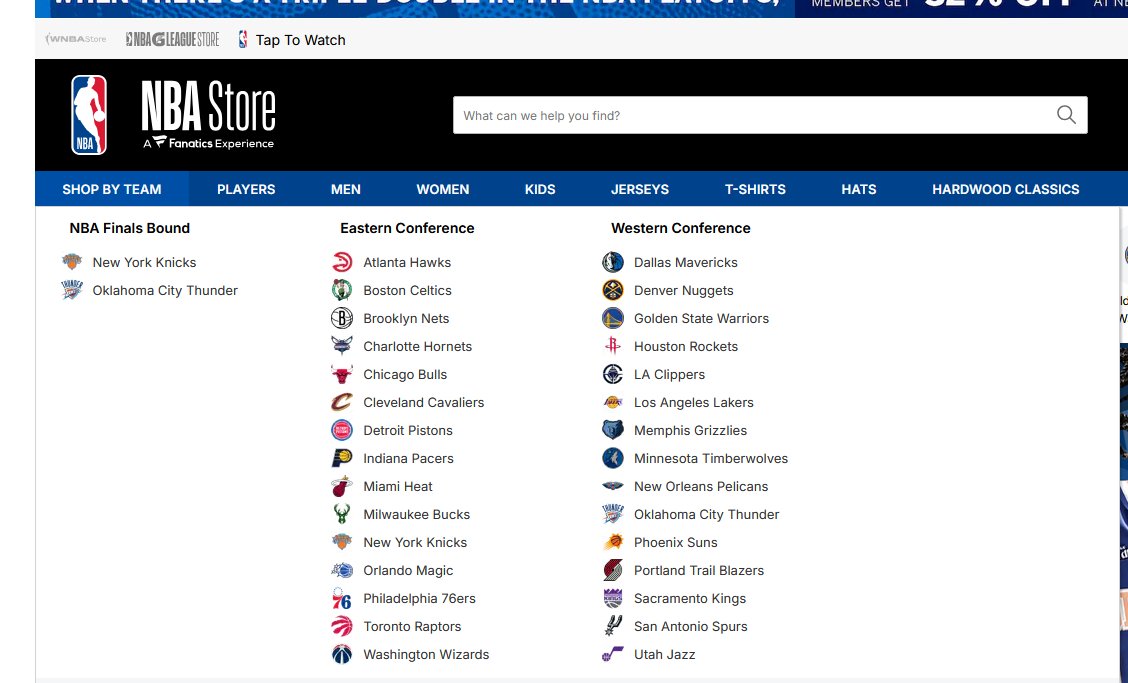Click the NBA Store Fanatics Experience wordmark
The width and height of the screenshot is (1128, 683).
209,115
